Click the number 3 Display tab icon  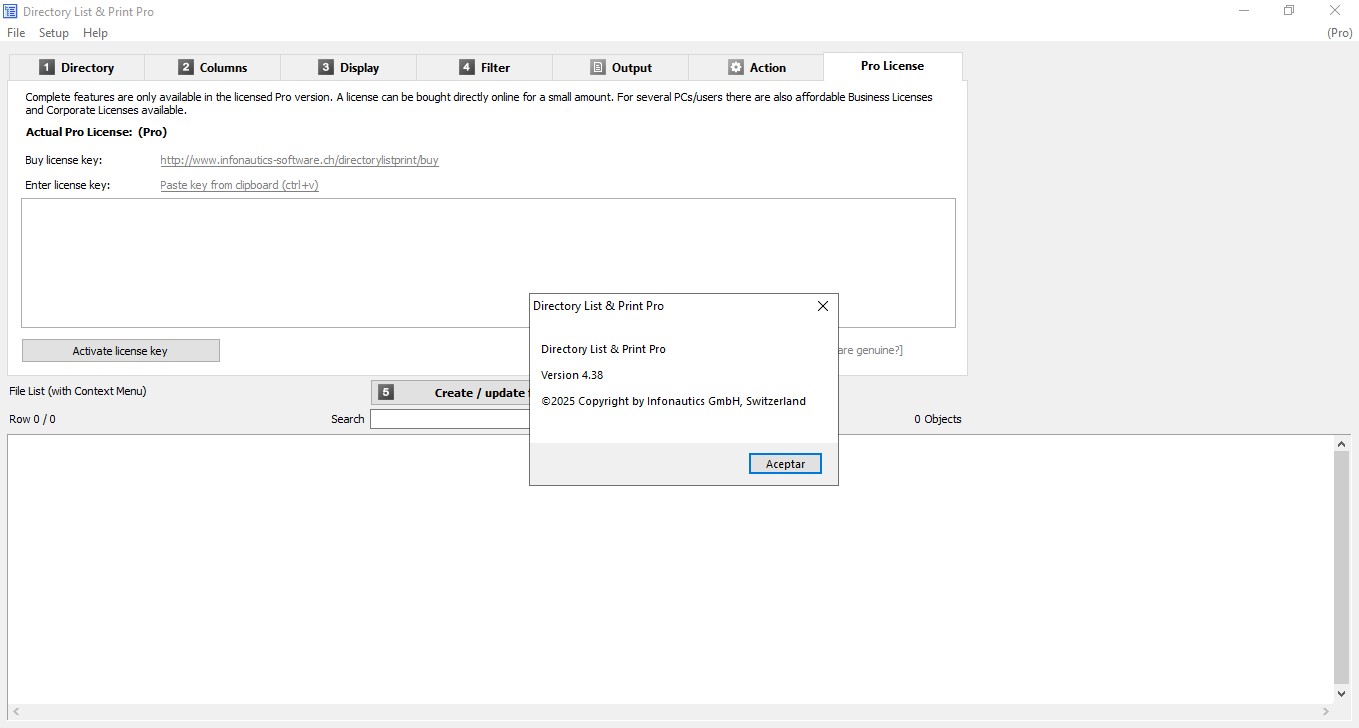pos(326,68)
